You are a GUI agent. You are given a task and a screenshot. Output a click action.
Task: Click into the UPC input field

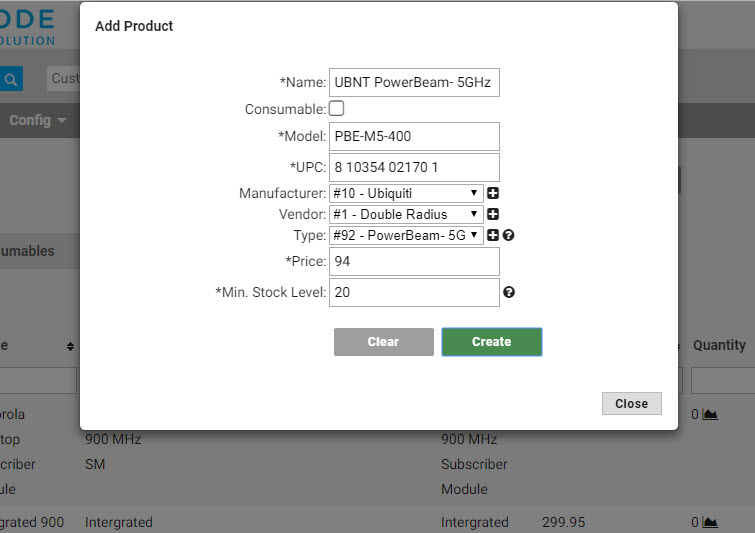tap(414, 167)
